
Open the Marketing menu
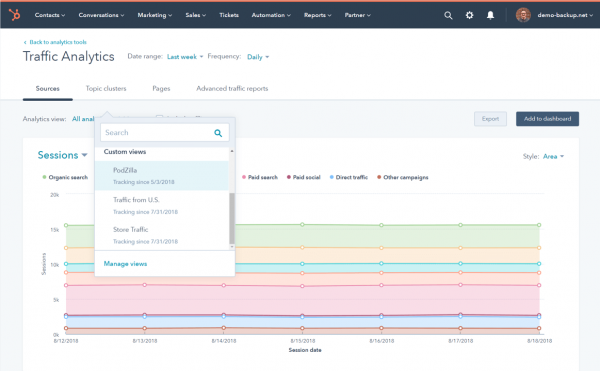(155, 15)
